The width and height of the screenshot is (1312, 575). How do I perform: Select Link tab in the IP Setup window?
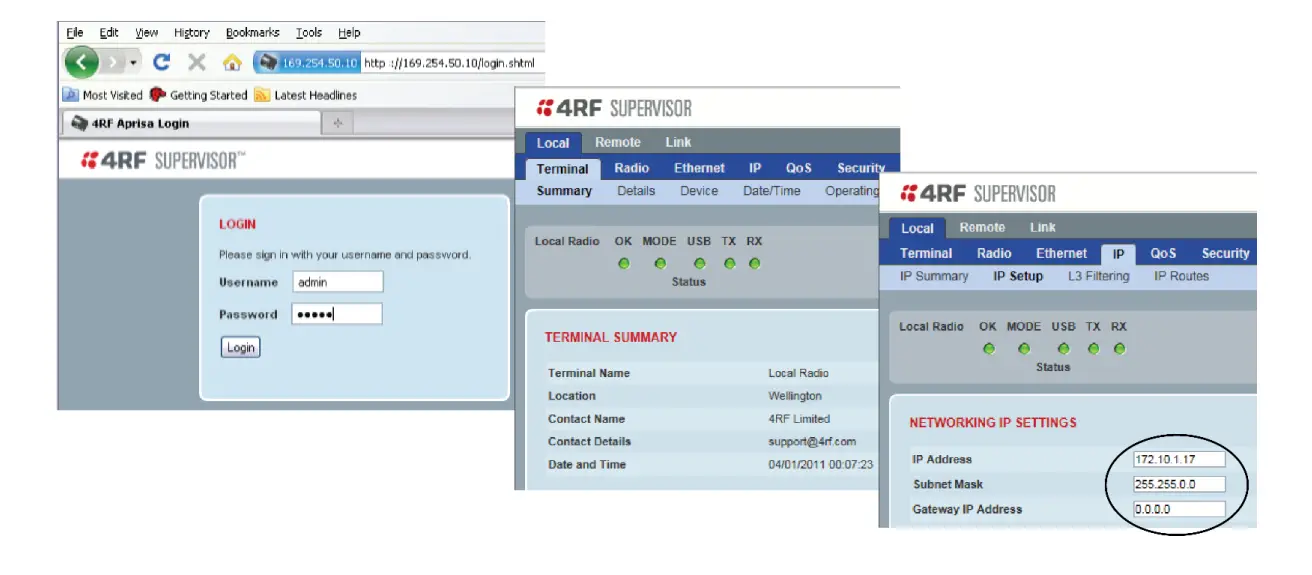(x=1043, y=227)
